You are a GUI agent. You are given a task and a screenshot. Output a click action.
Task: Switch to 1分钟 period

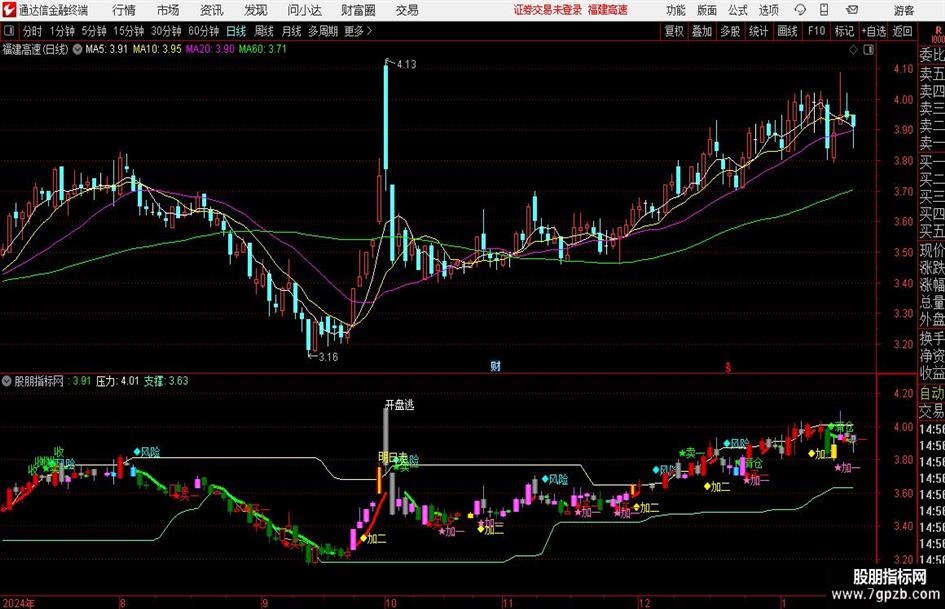pyautogui.click(x=62, y=31)
